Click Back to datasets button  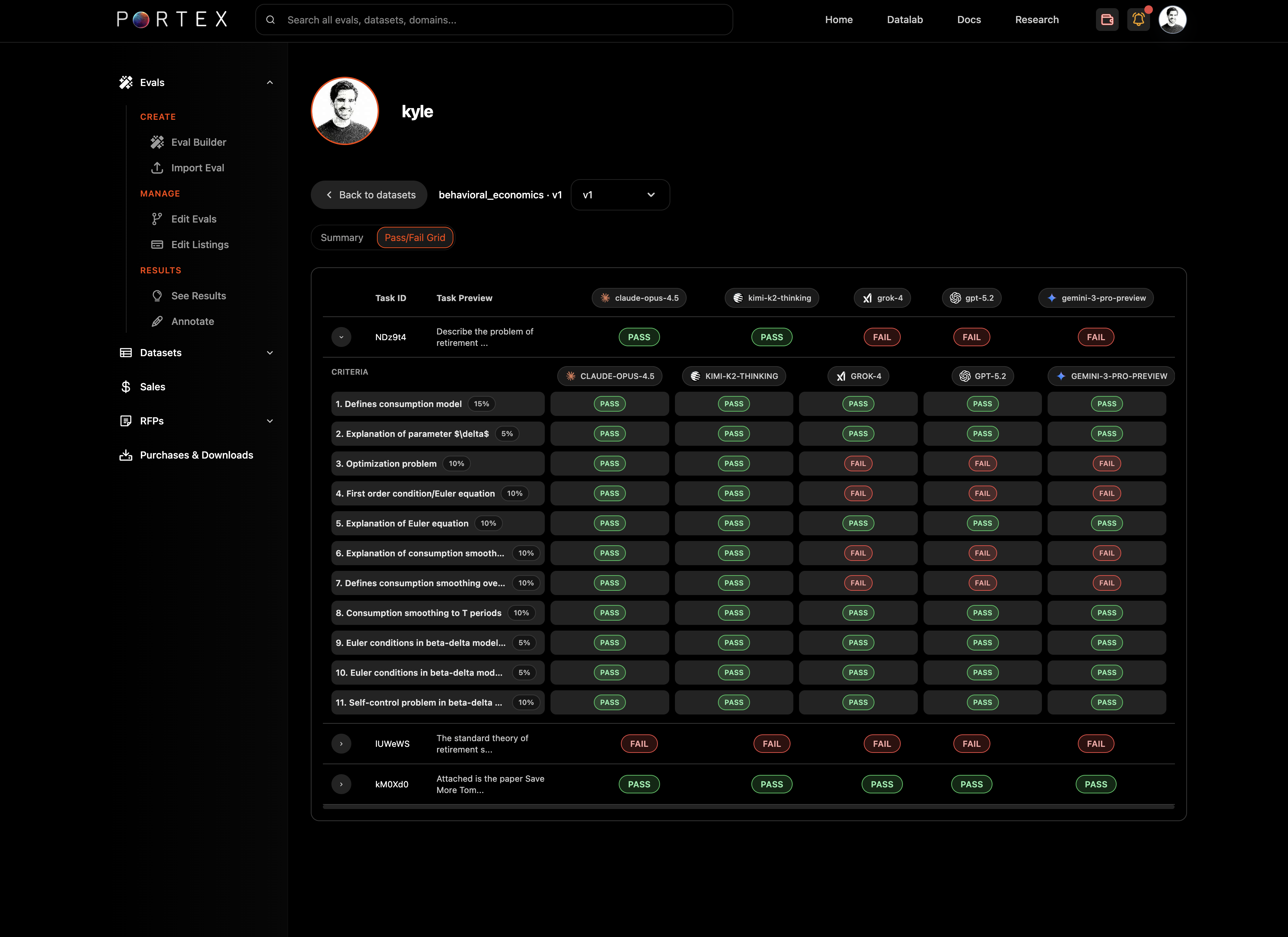(x=370, y=195)
